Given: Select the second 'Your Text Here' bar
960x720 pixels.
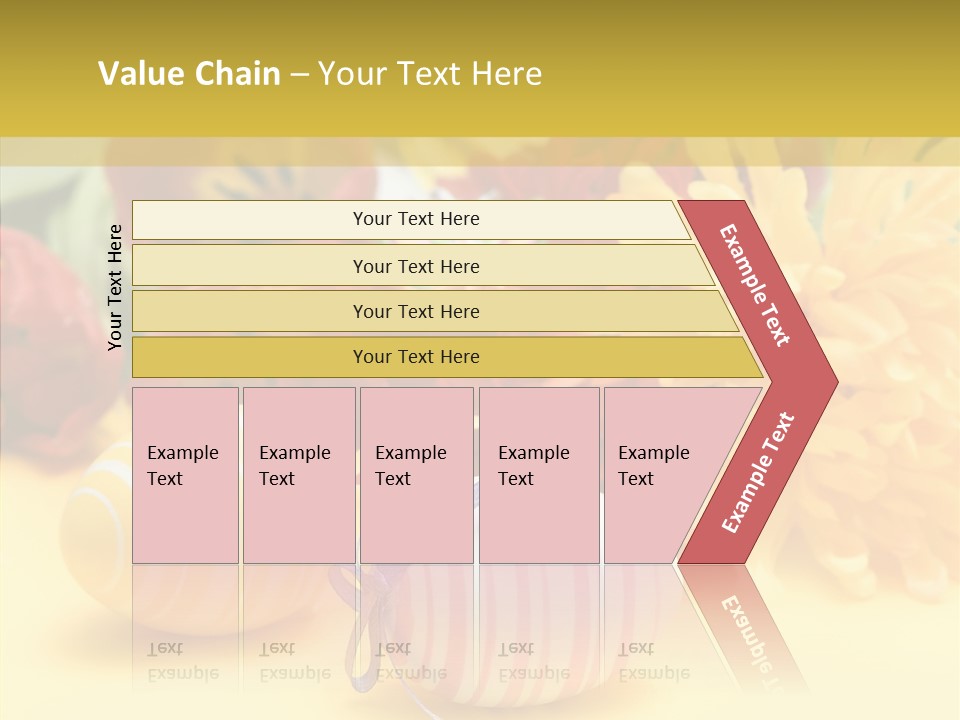Looking at the screenshot, I should 422,266.
